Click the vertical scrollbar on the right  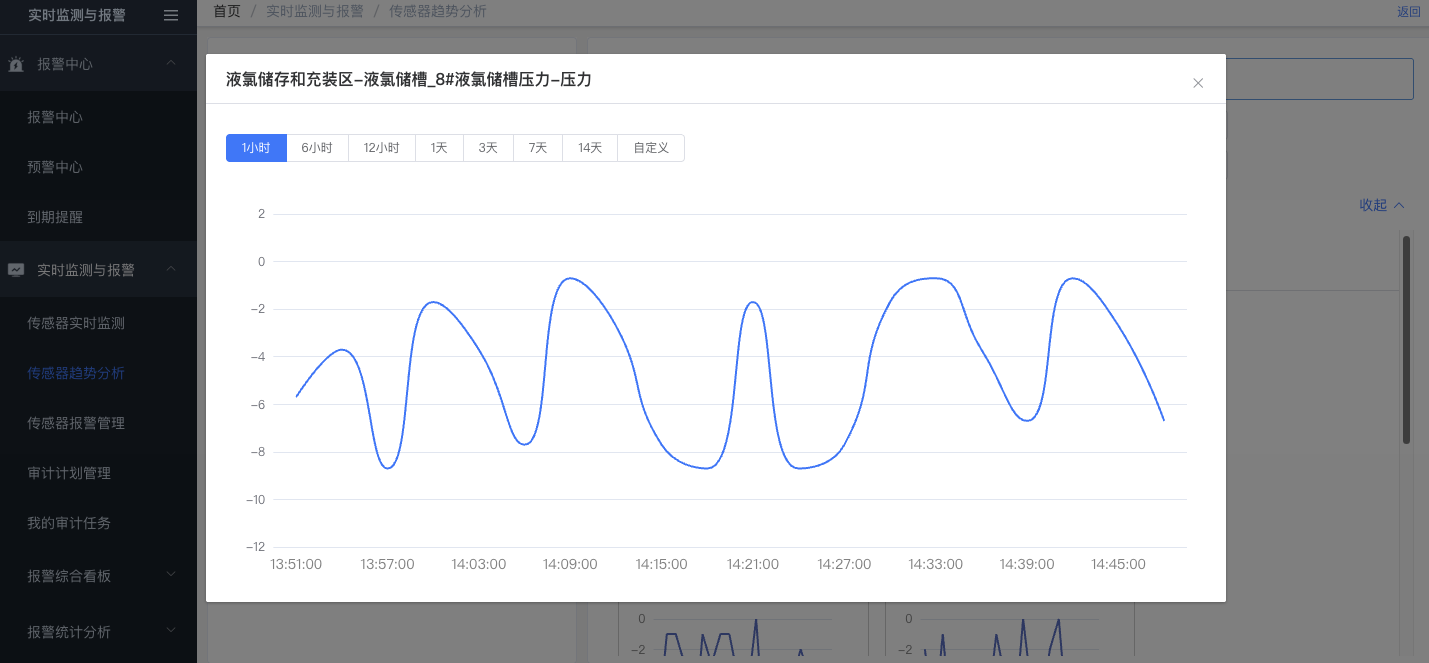(x=1406, y=340)
